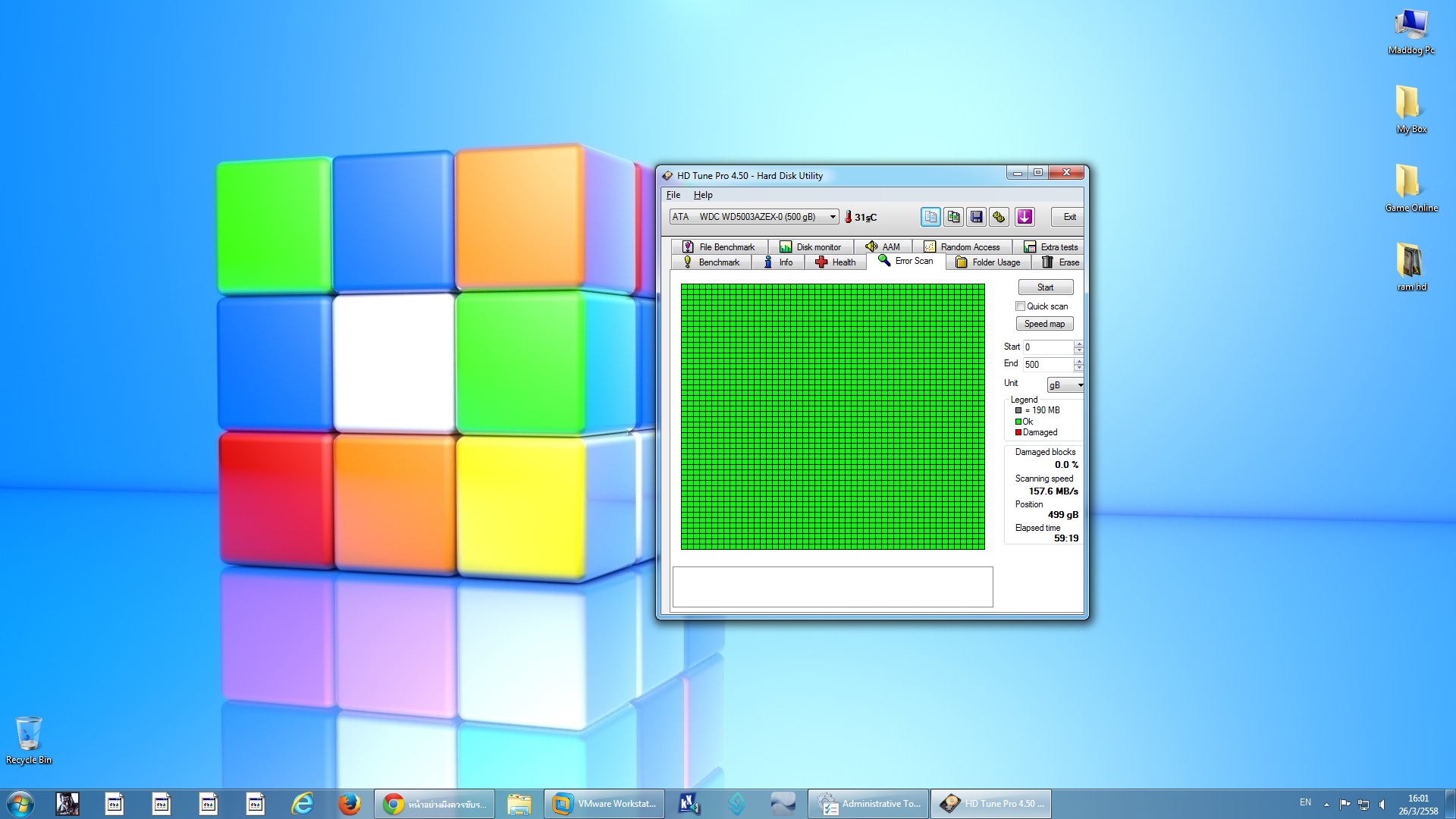
Task: Click the Start position input field
Action: tap(1047, 347)
